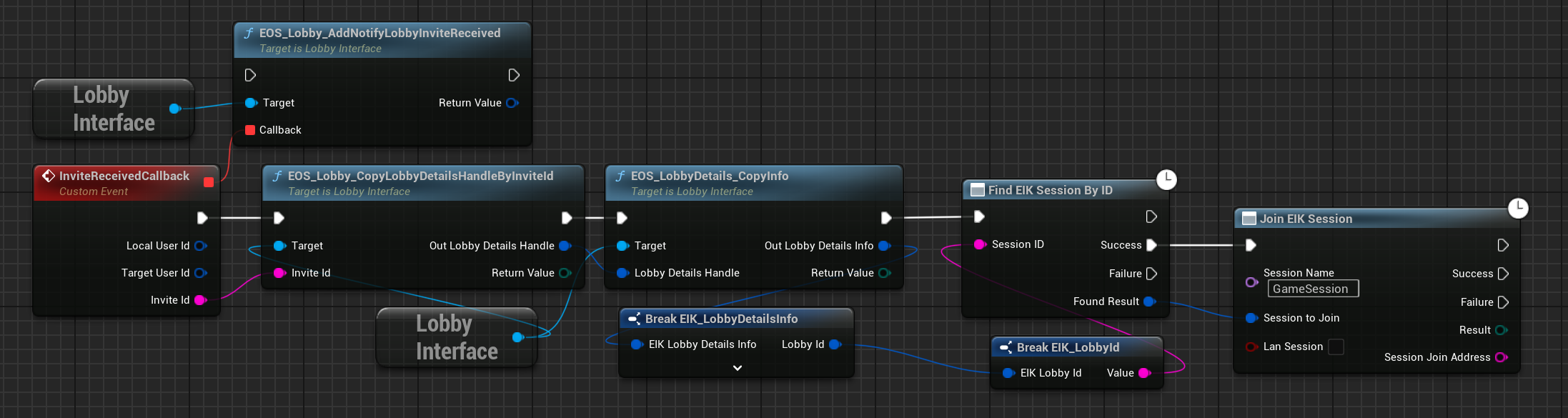This screenshot has height=418, width=1568.
Task: Click the Break EIK_LobbyDetailsInfo struct icon
Action: [x=634, y=319]
